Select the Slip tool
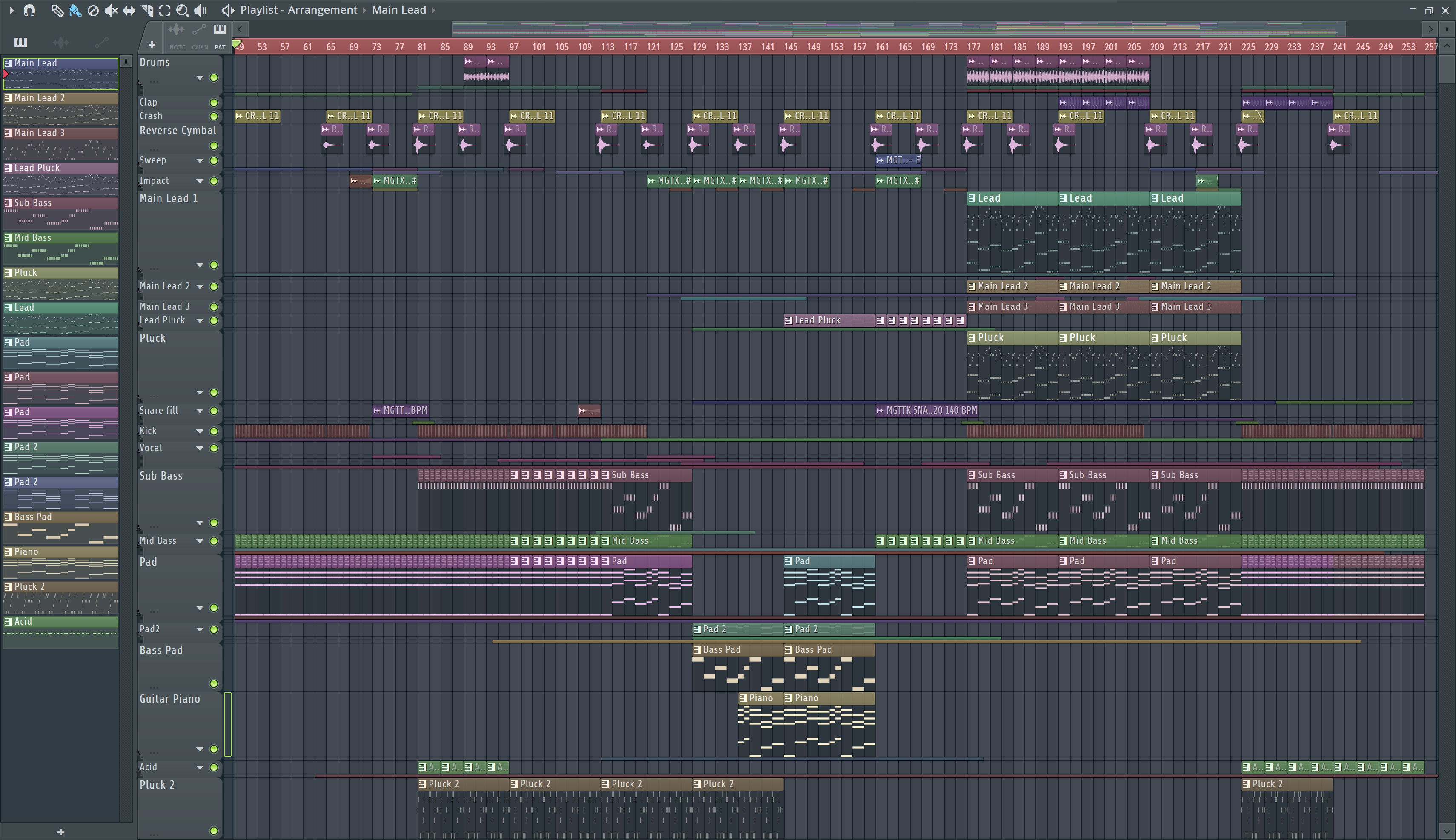This screenshot has width=1456, height=840. pyautogui.click(x=129, y=10)
